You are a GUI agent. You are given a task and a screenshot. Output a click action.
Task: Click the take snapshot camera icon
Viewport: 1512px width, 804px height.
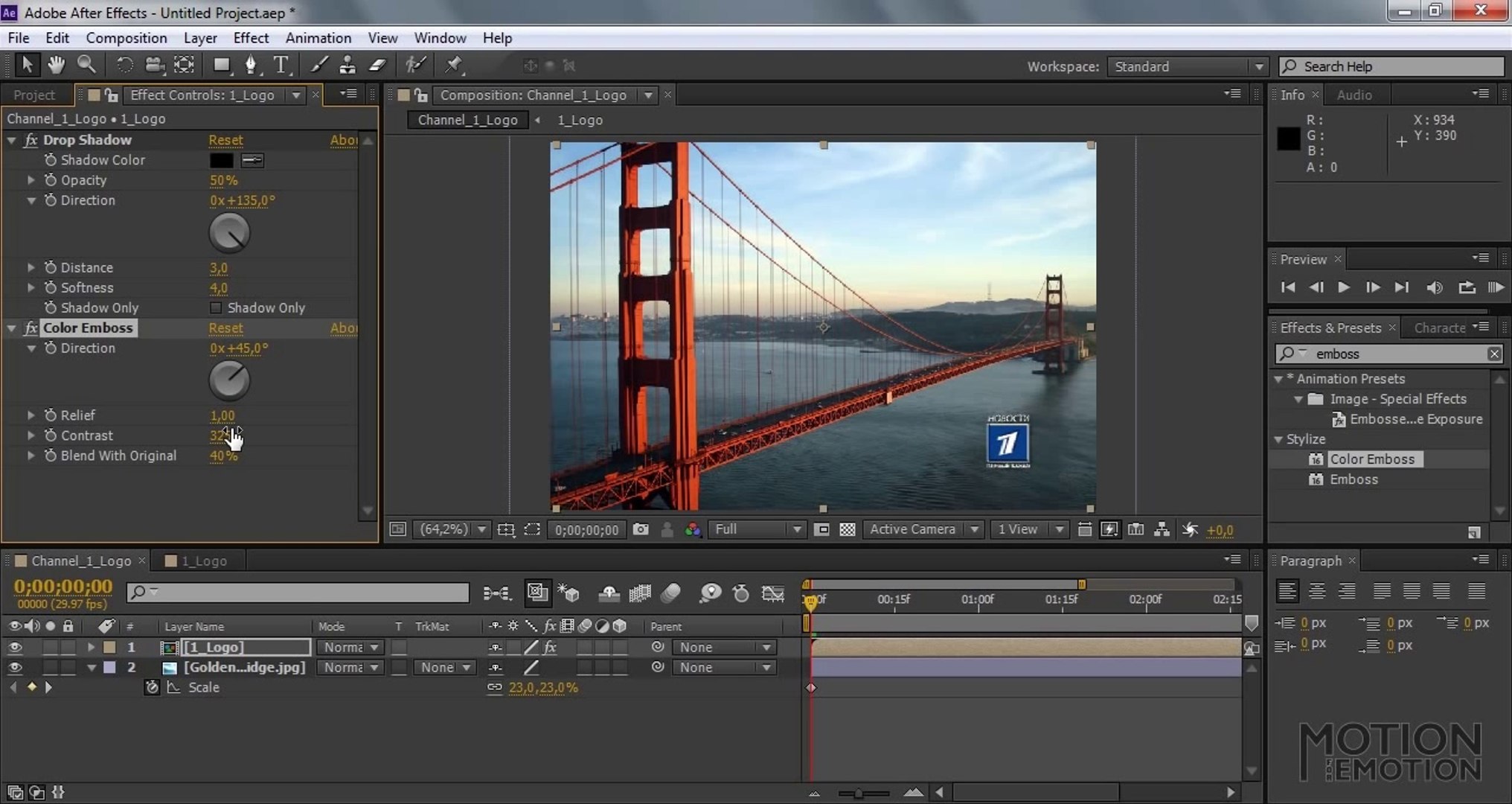640,529
